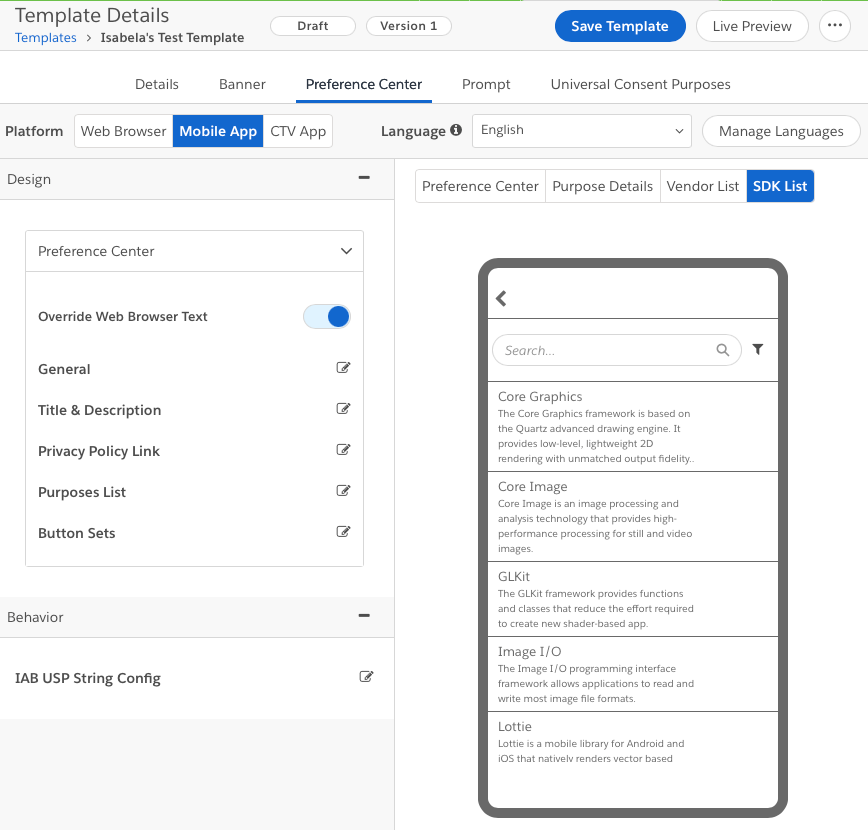The height and width of the screenshot is (830, 868).
Task: Click the Title & Description row label
Action: (x=100, y=410)
